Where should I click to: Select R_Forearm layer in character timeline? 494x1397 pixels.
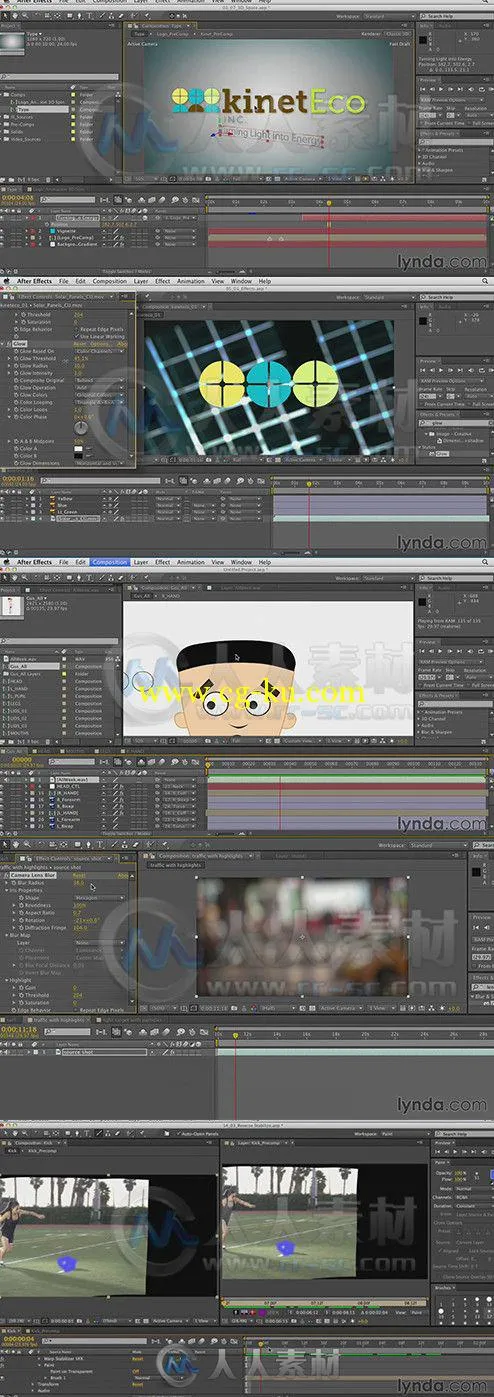point(70,801)
